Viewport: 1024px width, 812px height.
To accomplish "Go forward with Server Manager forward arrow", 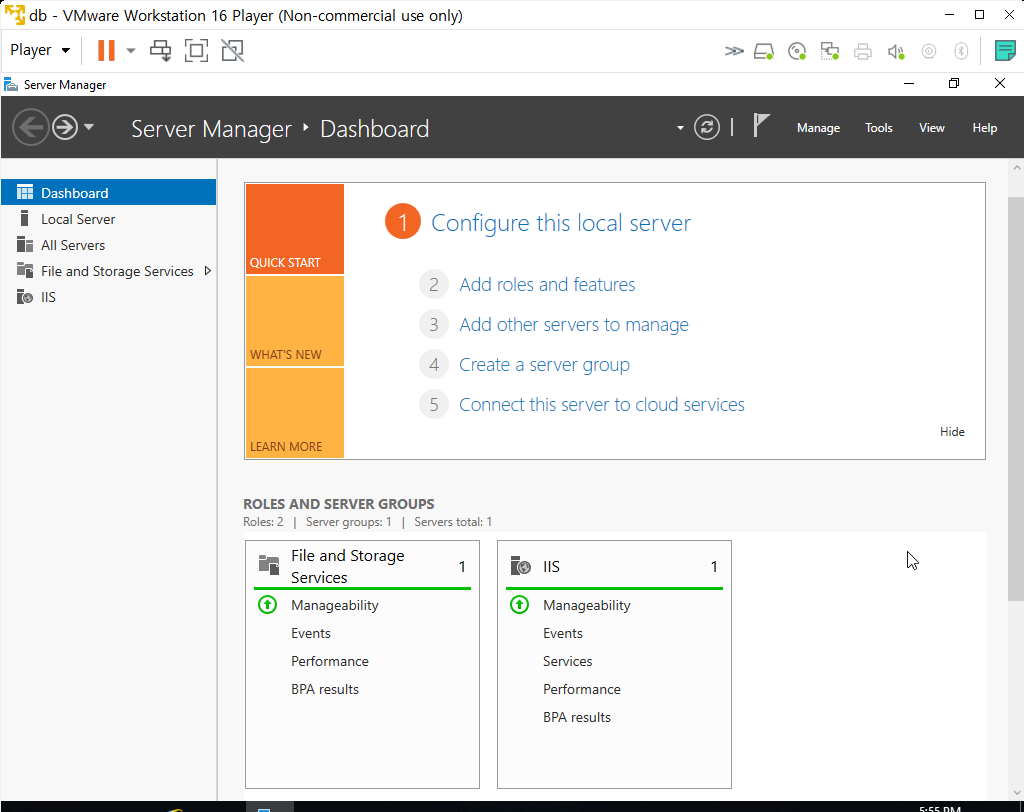I will pyautogui.click(x=65, y=127).
